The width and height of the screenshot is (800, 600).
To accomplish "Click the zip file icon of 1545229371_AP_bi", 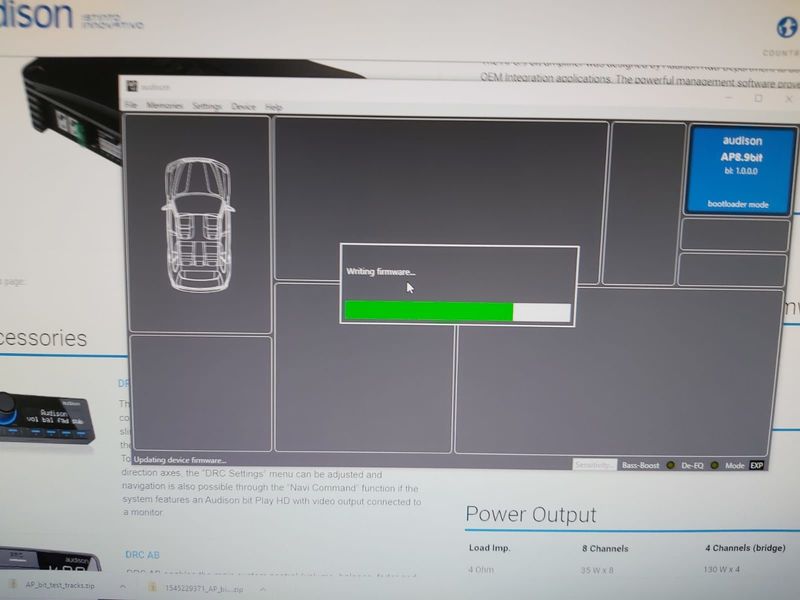I will tap(153, 588).
